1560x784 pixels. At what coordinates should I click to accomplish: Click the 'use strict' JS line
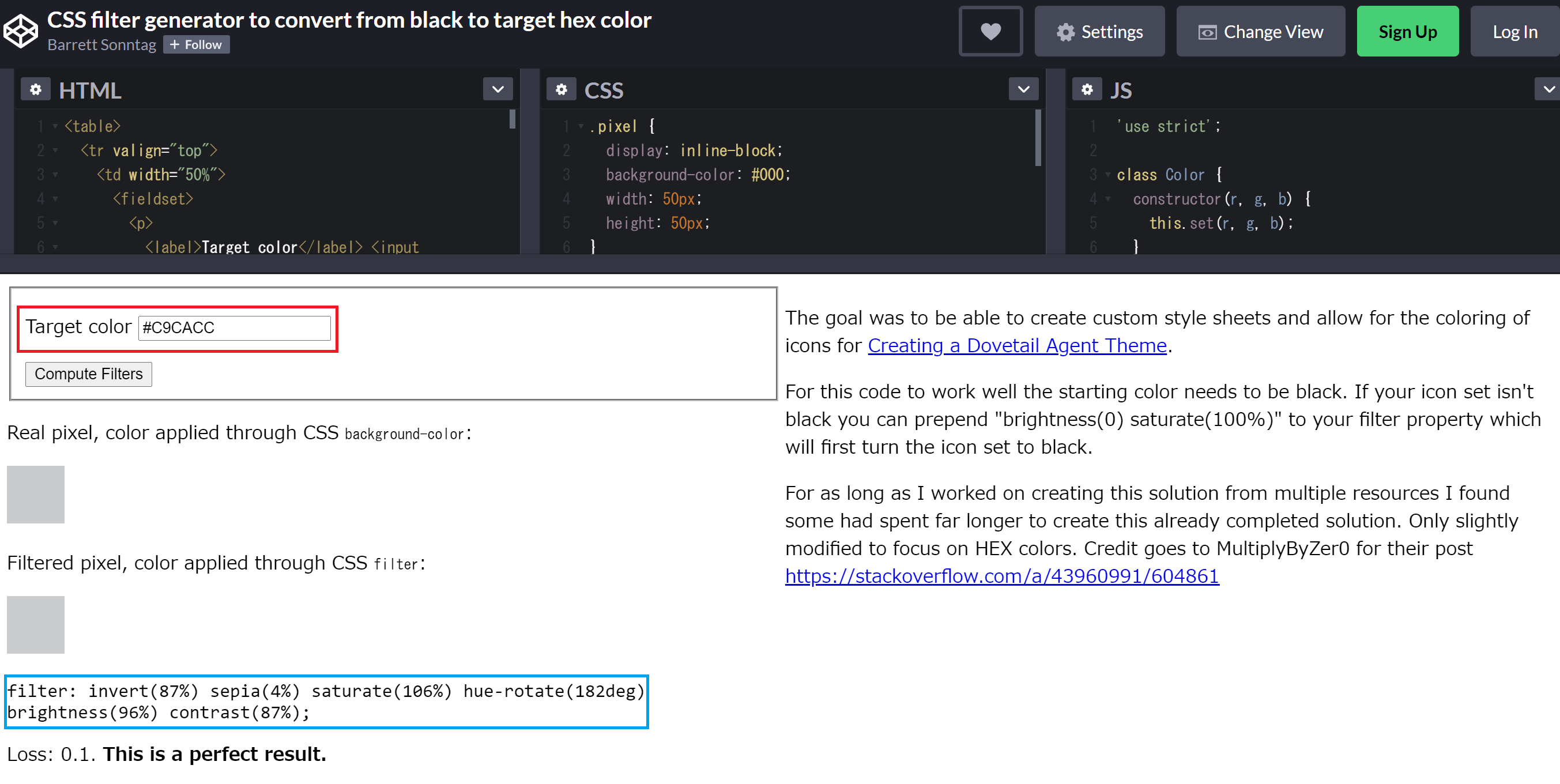[x=1169, y=126]
